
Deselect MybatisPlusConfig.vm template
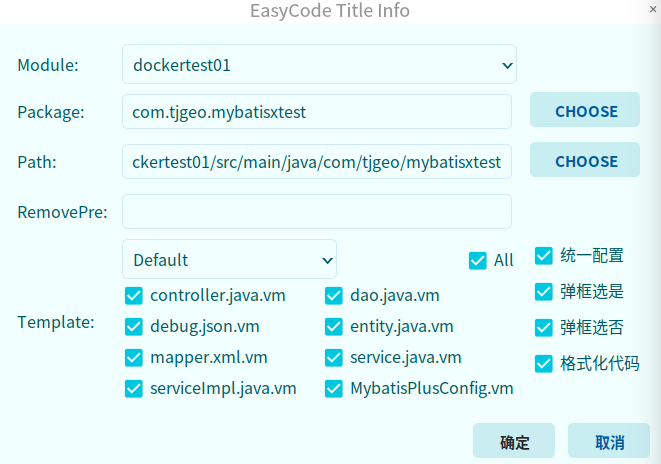point(334,388)
